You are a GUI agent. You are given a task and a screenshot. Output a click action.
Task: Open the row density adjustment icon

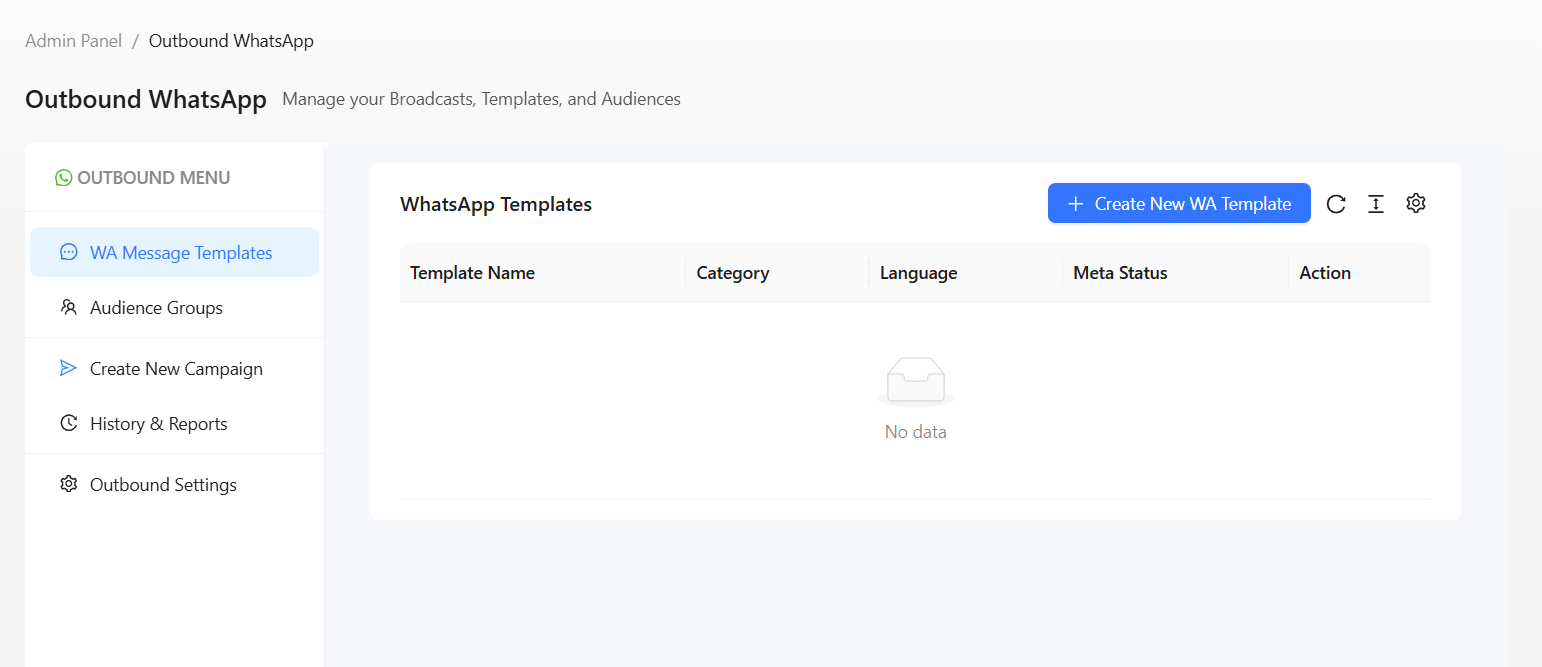[1376, 203]
